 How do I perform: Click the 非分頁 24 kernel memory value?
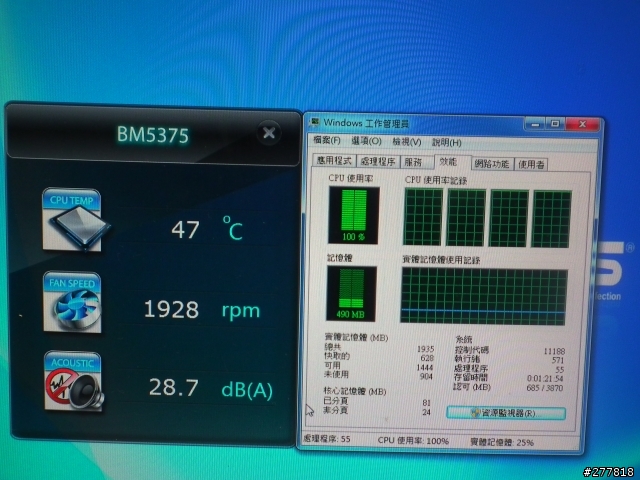[x=427, y=412]
